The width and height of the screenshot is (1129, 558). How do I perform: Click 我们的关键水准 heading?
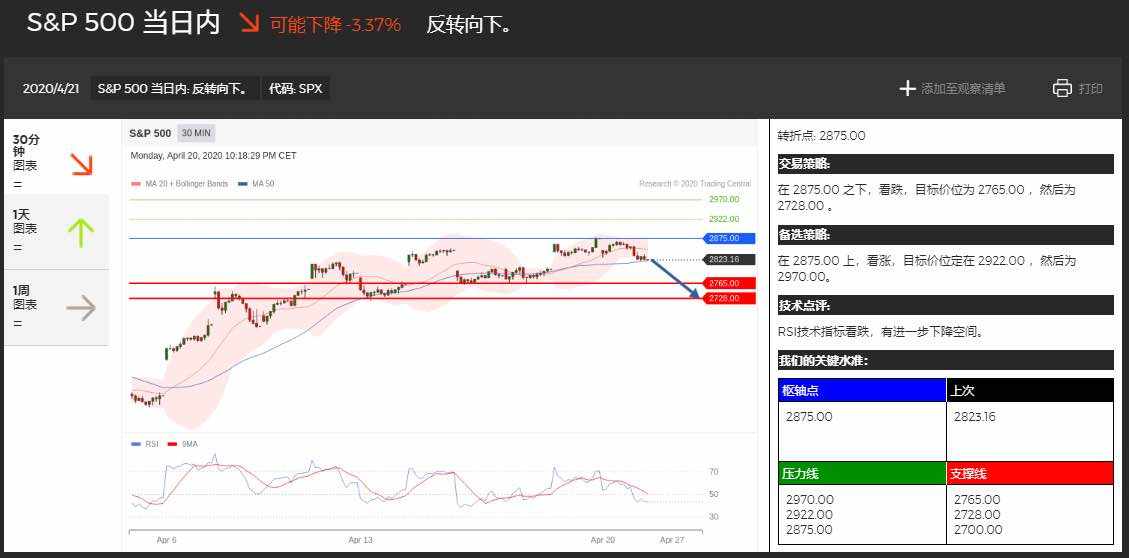pyautogui.click(x=945, y=360)
